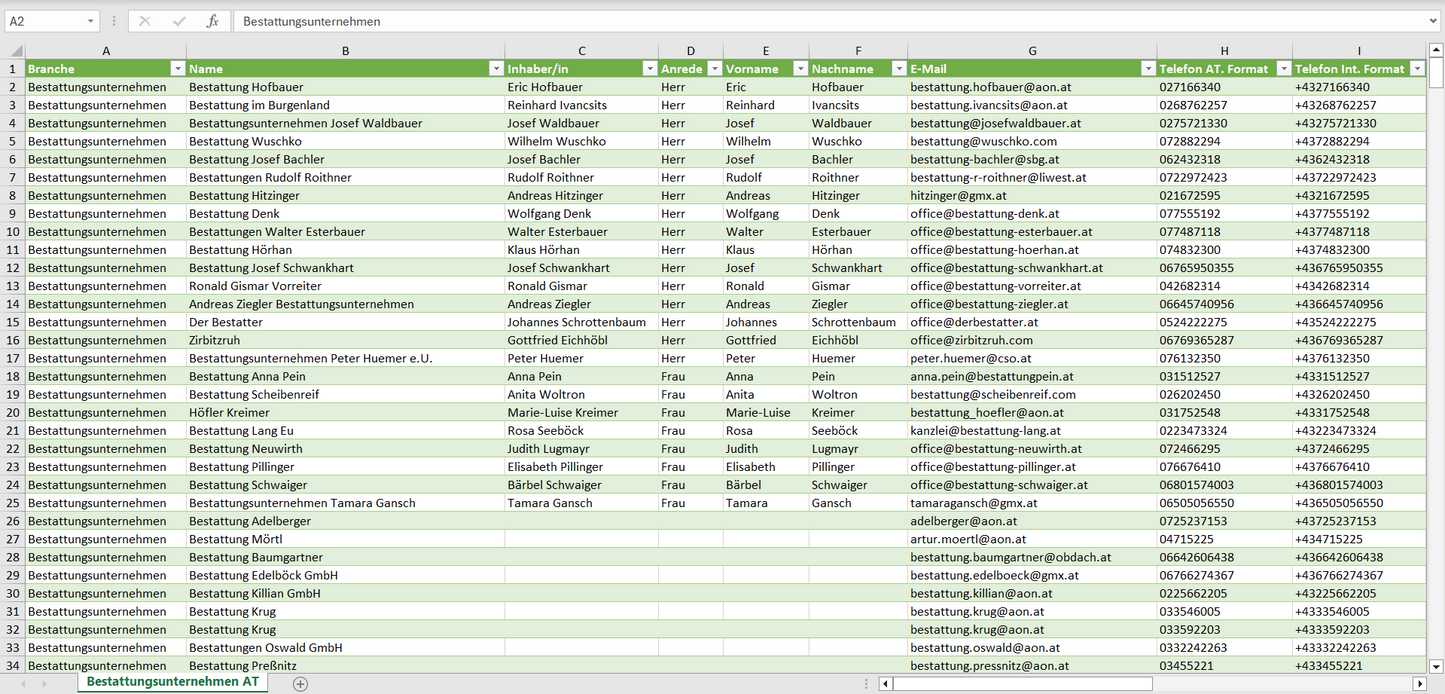Open the Name Box dropdown arrow

pos(90,21)
